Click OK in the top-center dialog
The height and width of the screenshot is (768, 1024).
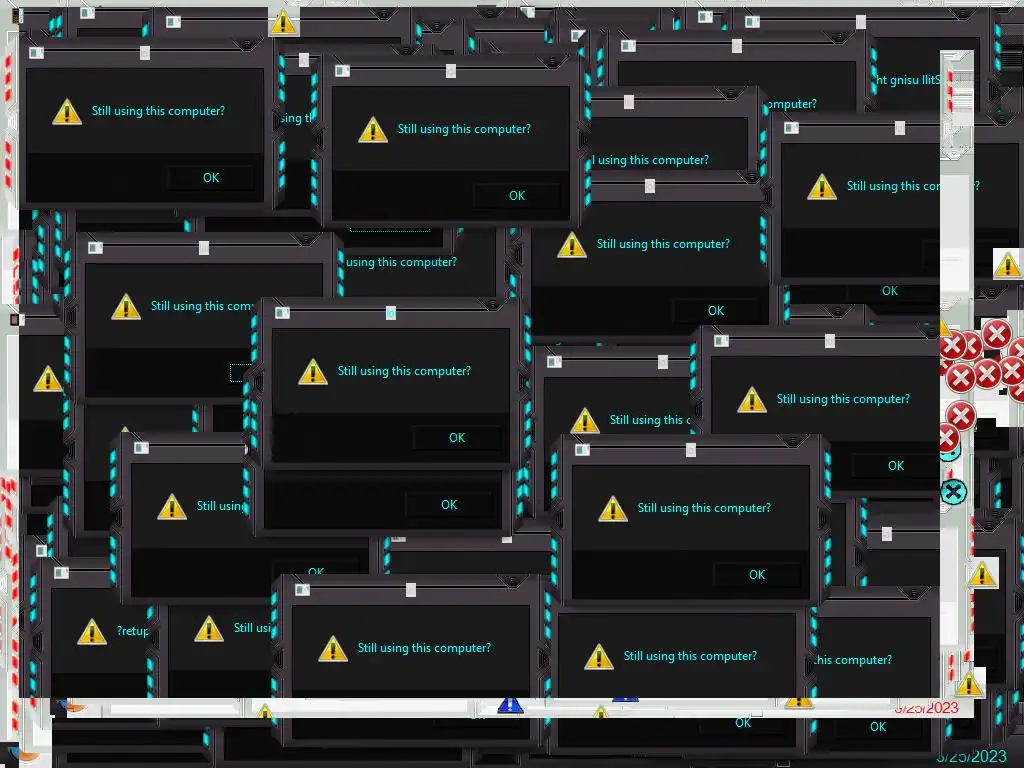click(x=517, y=196)
